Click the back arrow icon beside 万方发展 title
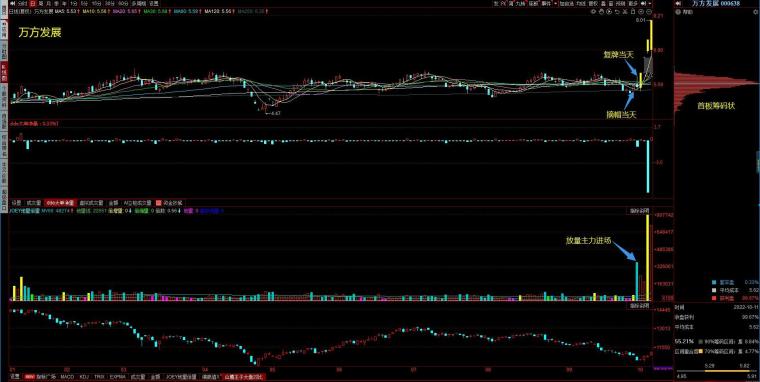The height and width of the screenshot is (382, 760). (x=679, y=3)
